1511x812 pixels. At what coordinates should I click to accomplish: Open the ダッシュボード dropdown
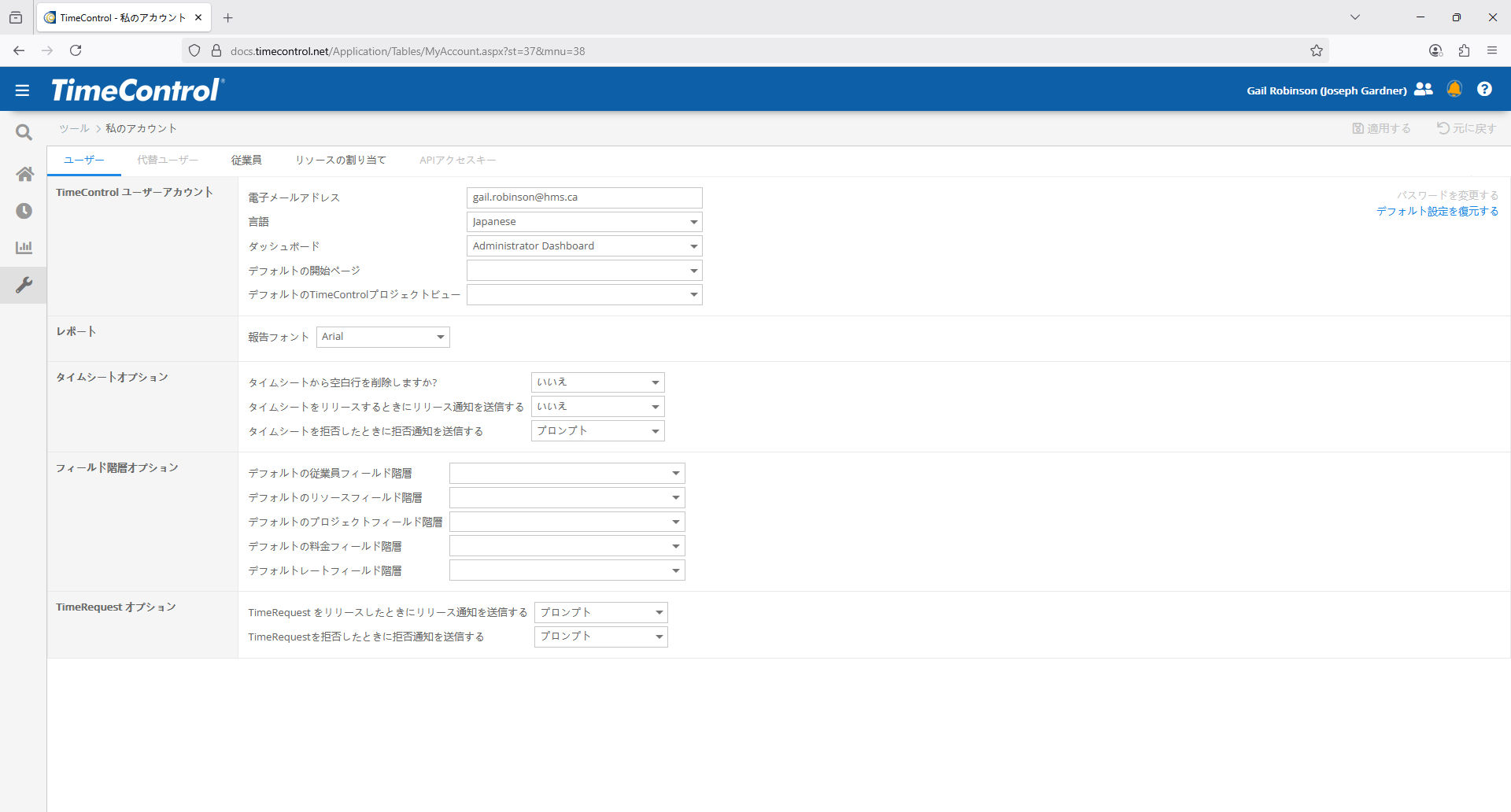pyautogui.click(x=584, y=246)
